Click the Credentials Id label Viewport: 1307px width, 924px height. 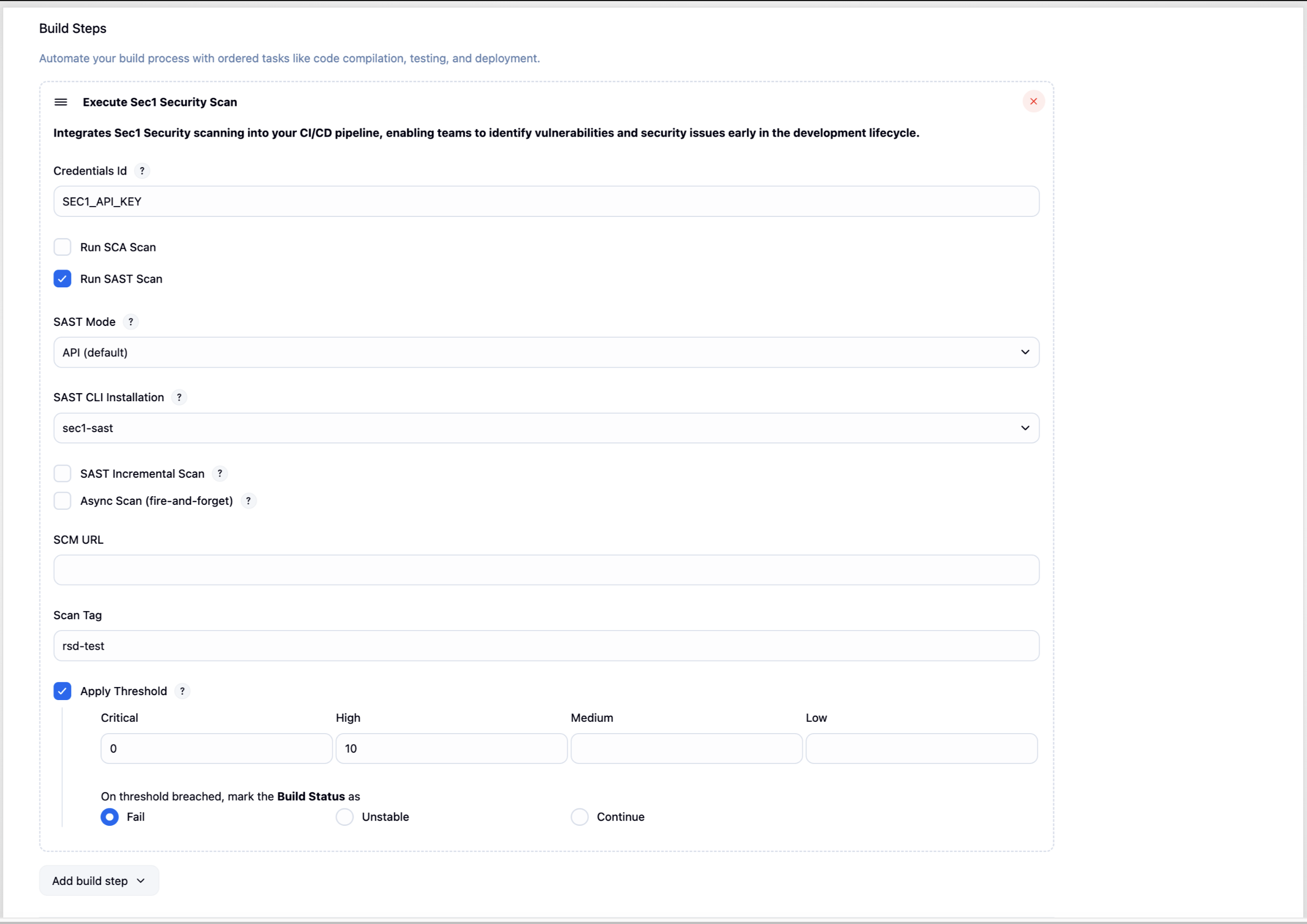90,171
